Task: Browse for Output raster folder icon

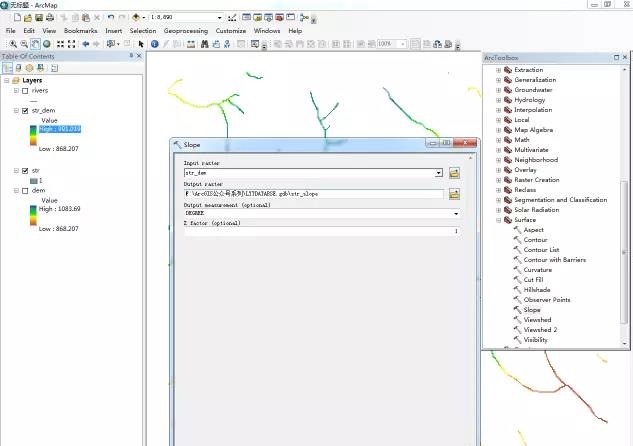Action: [x=454, y=194]
